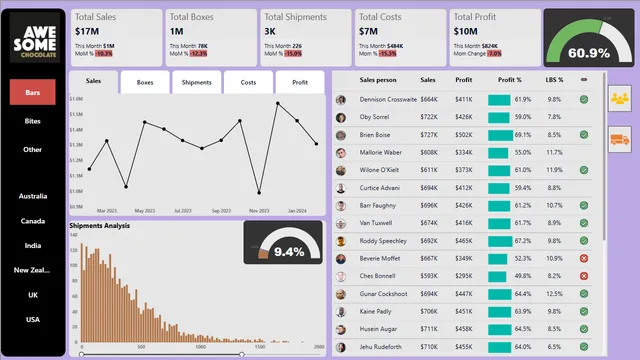This screenshot has height=360, width=640.
Task: Click green check icon for Van Tuxwell
Action: pos(584,223)
